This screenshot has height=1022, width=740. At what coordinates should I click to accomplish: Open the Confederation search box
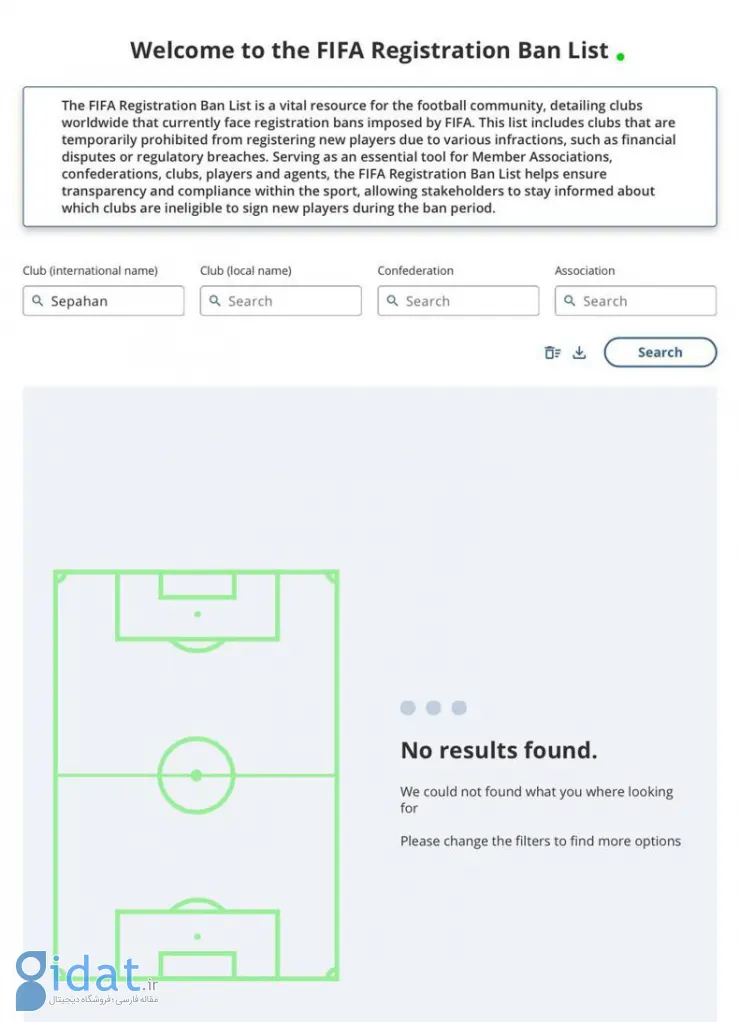point(458,300)
